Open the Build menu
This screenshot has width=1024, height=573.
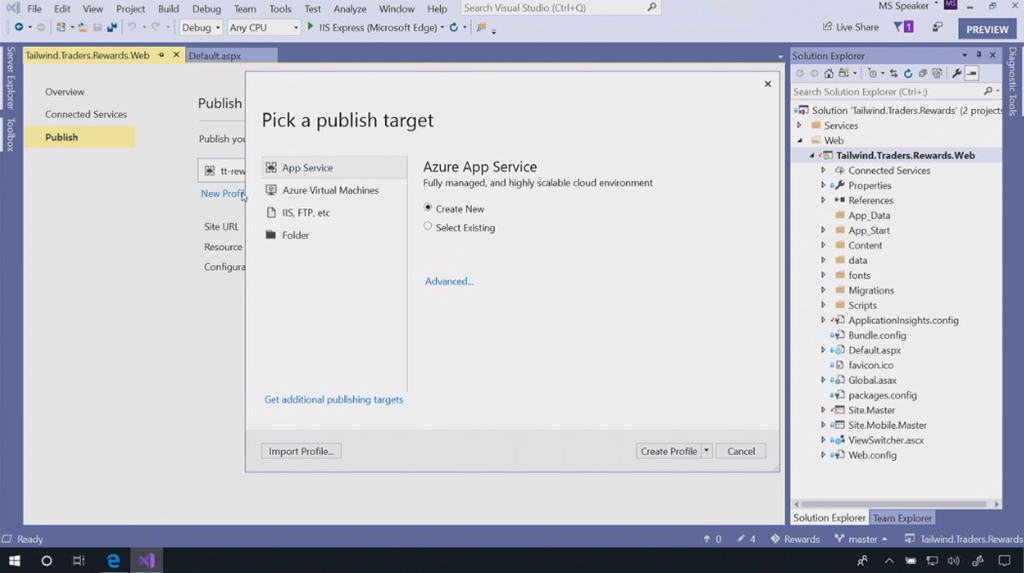click(168, 9)
